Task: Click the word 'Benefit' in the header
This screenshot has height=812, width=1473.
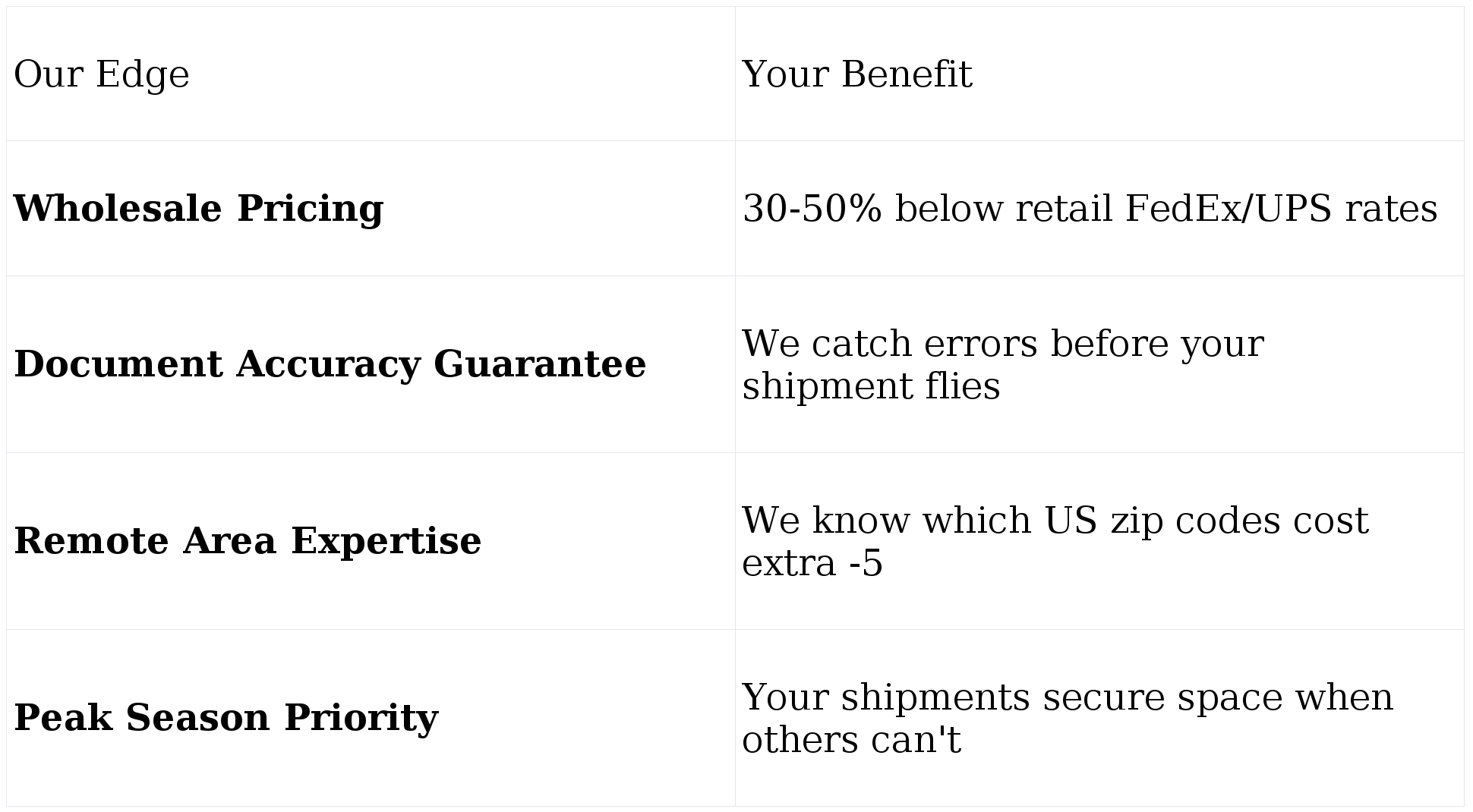Action: [x=907, y=74]
